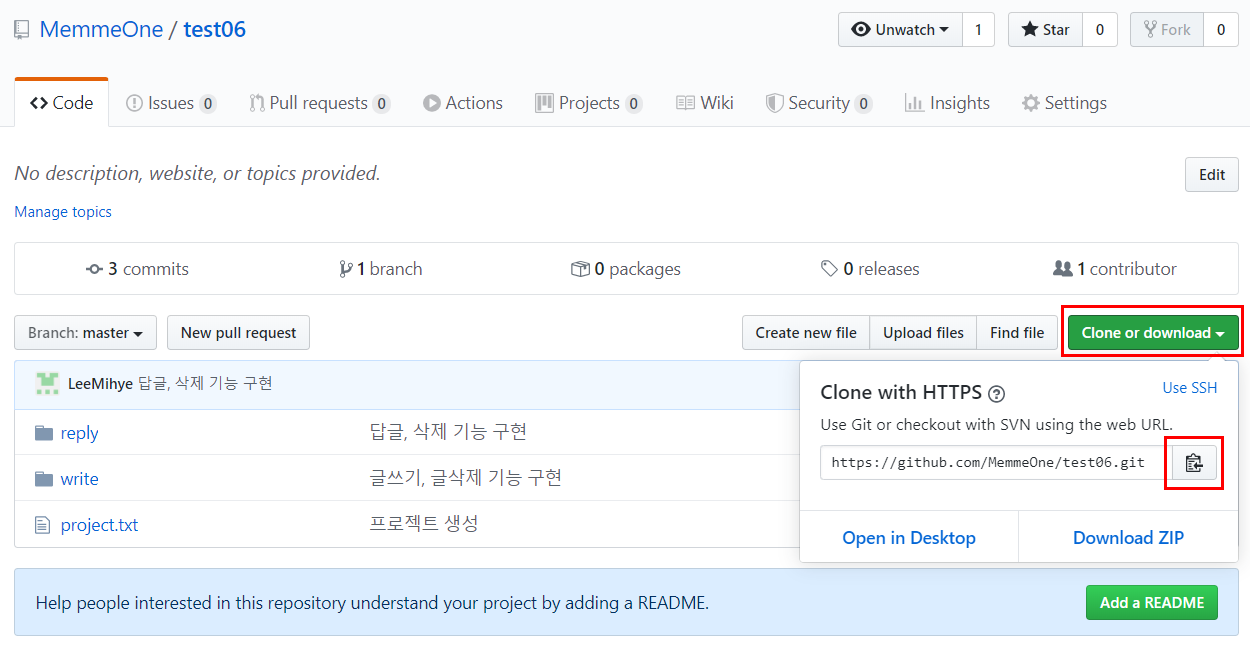View the 3 commits list
The image size is (1250, 659).
tap(137, 269)
